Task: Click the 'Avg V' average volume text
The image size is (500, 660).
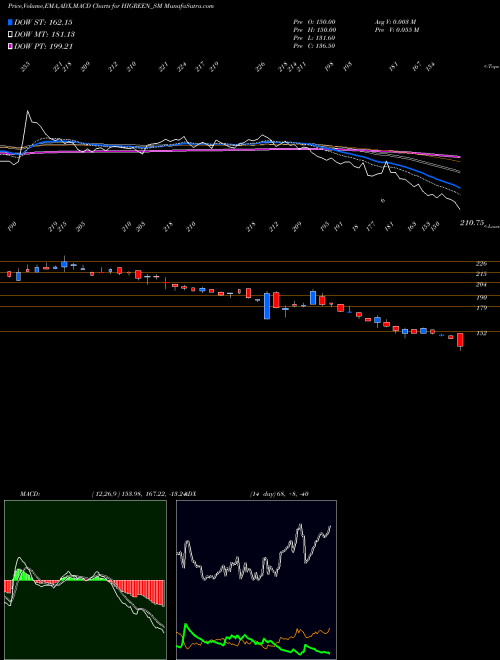Action: pyautogui.click(x=395, y=22)
